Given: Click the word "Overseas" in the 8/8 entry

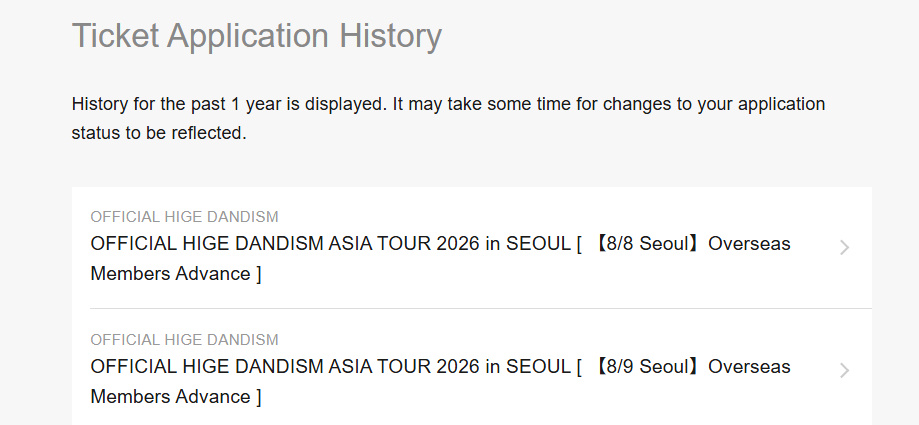Looking at the screenshot, I should [x=749, y=244].
